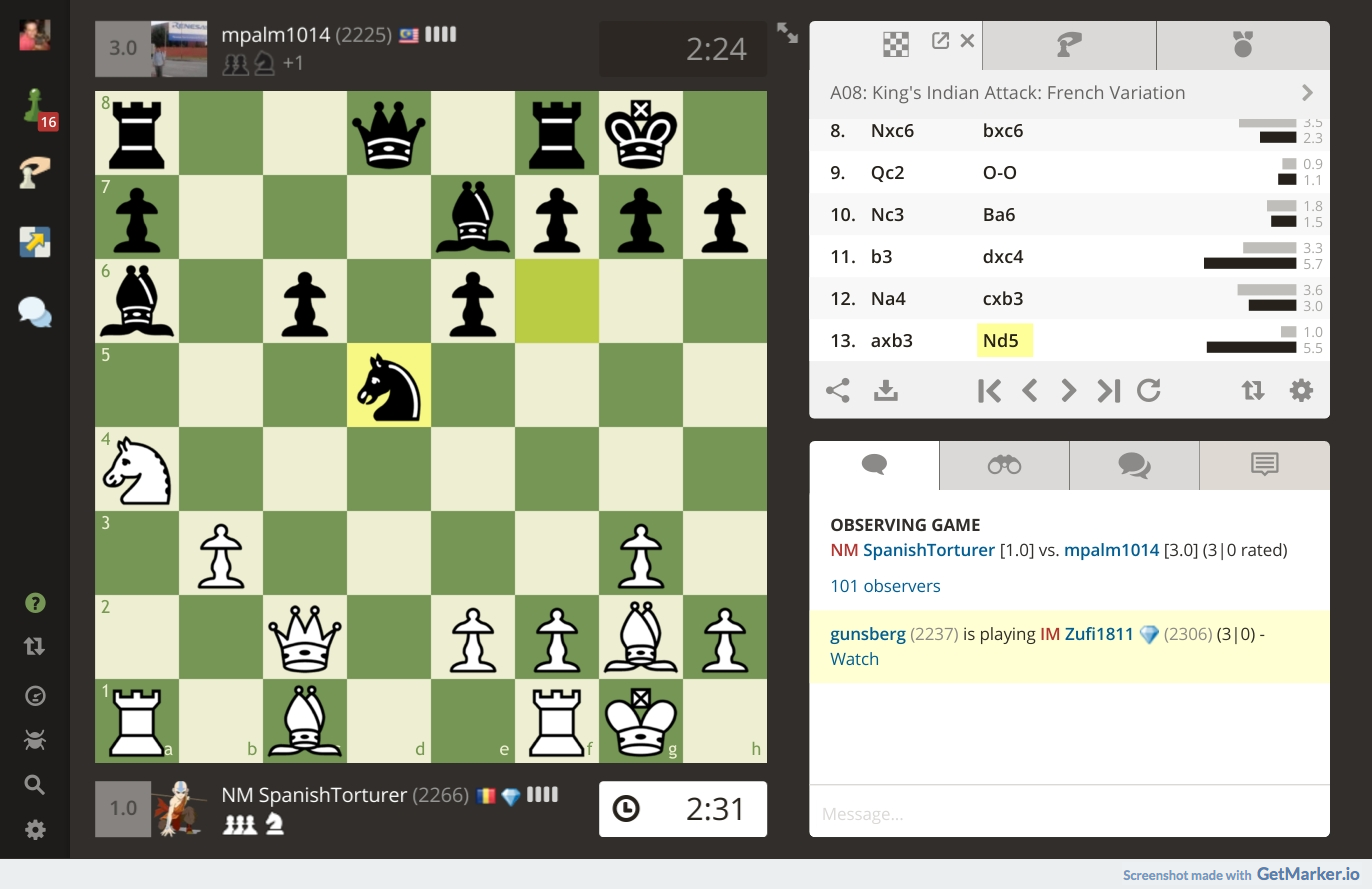Image resolution: width=1372 pixels, height=889 pixels.
Task: Open the green Help question mark icon
Action: coord(35,603)
